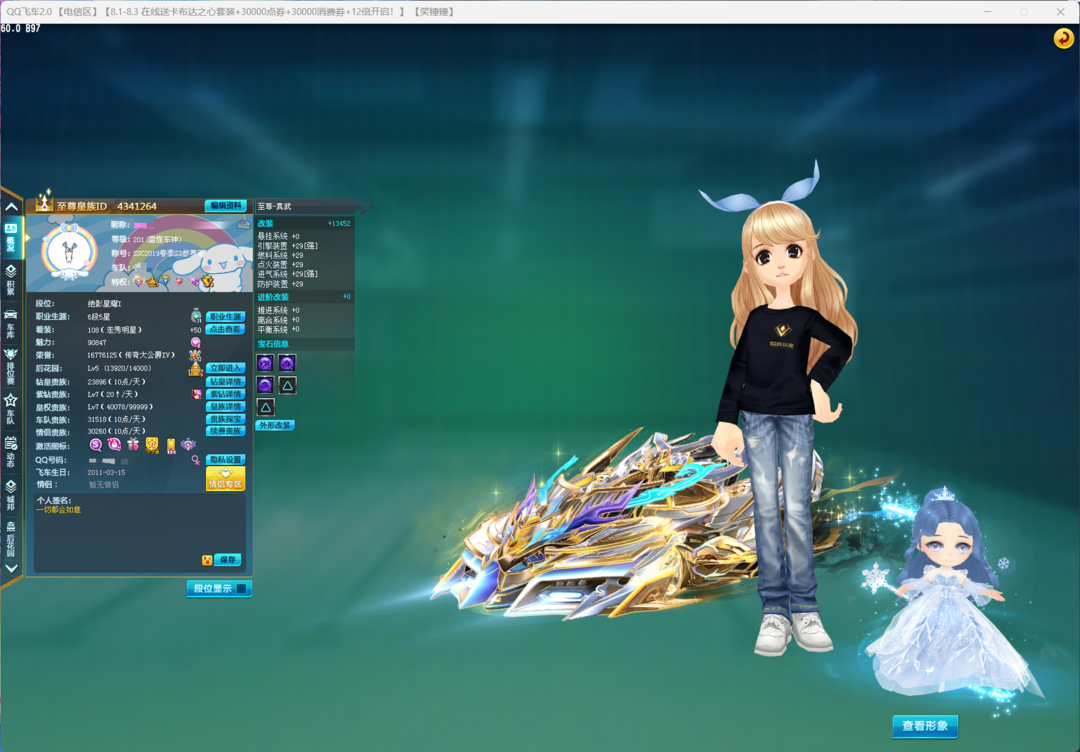Open the 动态 activity sidebar tab
Screen dimensions: 1080x752
click(11, 452)
